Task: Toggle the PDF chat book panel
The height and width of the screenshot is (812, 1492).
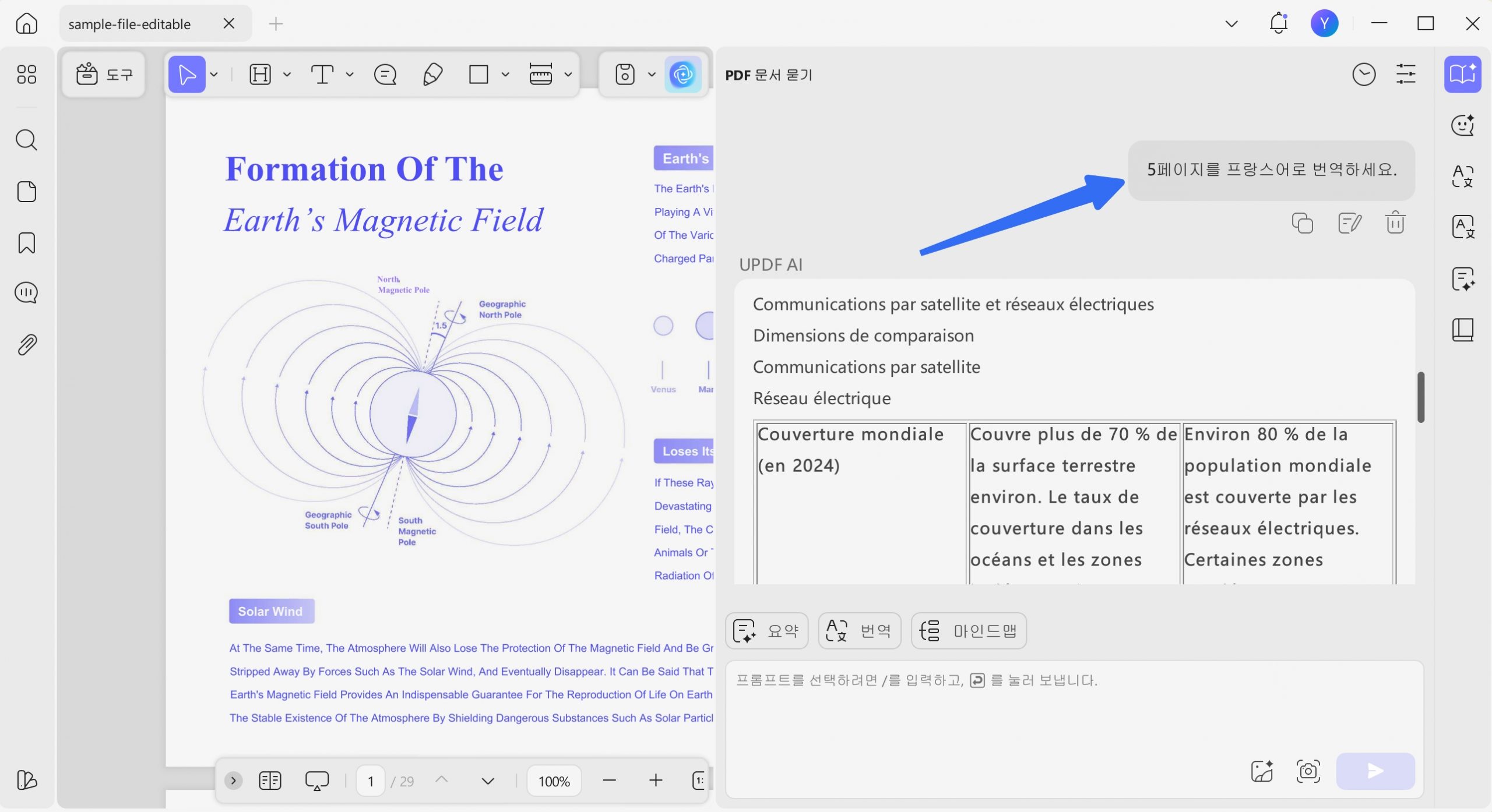Action: click(x=1462, y=75)
